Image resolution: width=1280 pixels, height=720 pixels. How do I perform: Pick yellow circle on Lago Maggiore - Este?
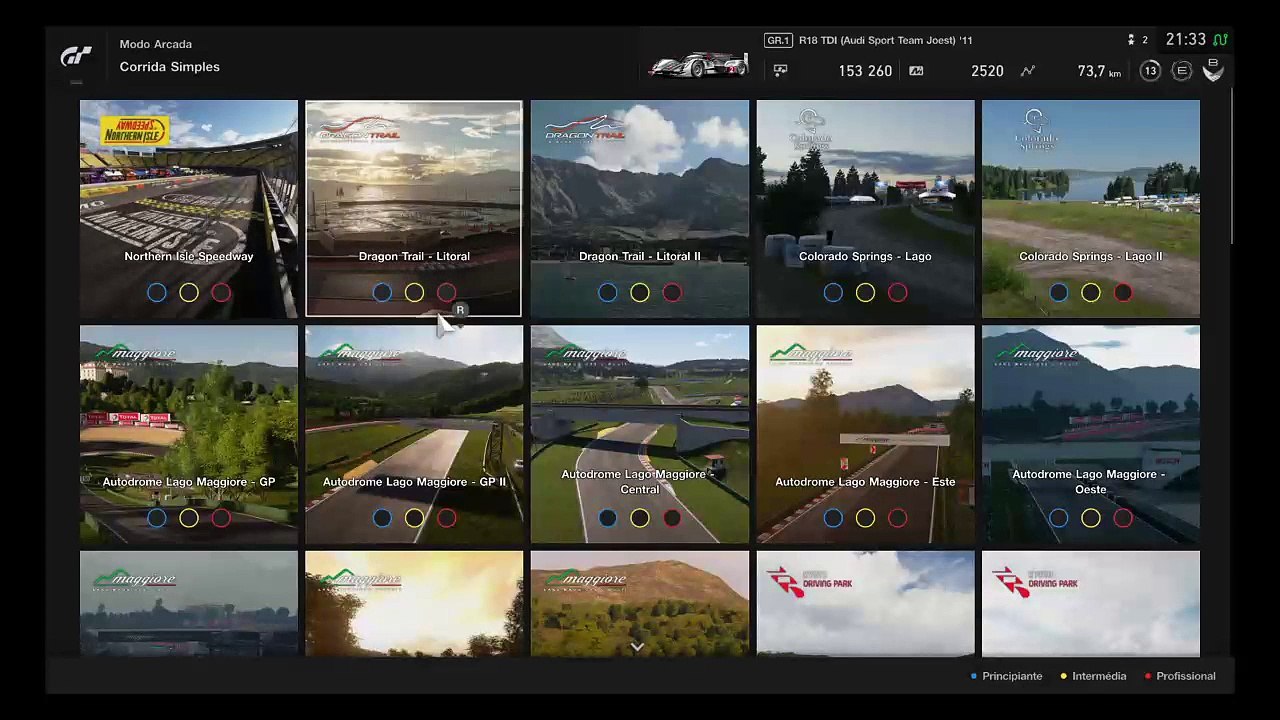pyautogui.click(x=865, y=518)
